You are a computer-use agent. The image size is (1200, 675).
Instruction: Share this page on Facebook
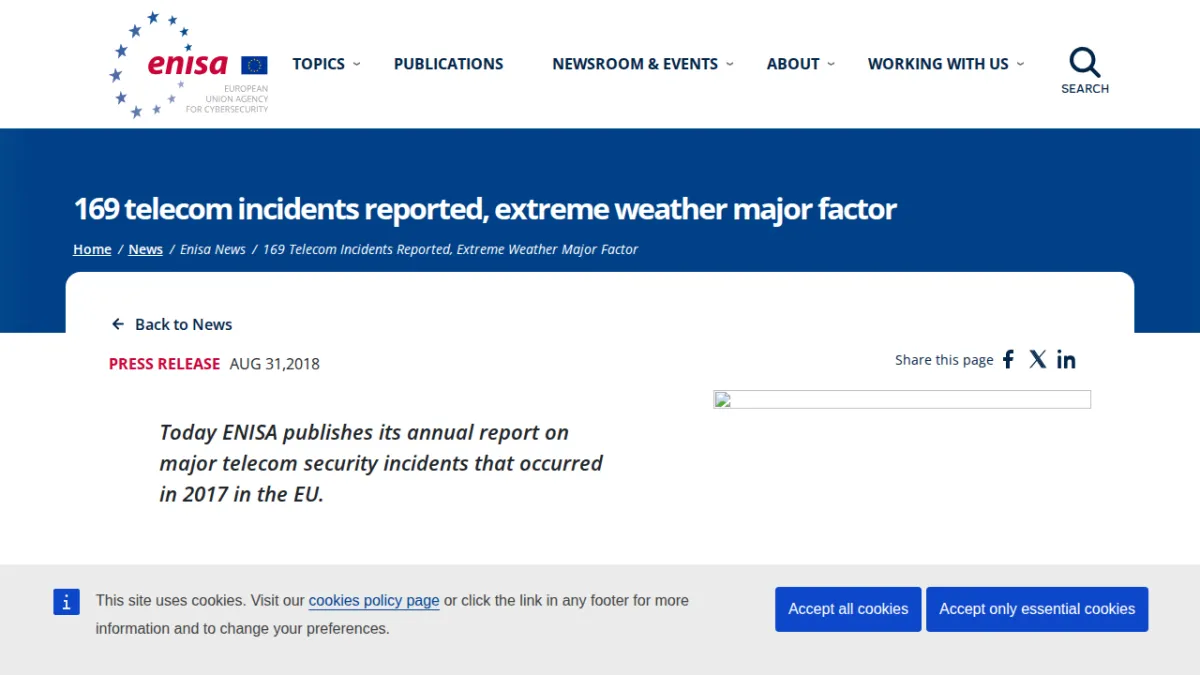pyautogui.click(x=1009, y=360)
